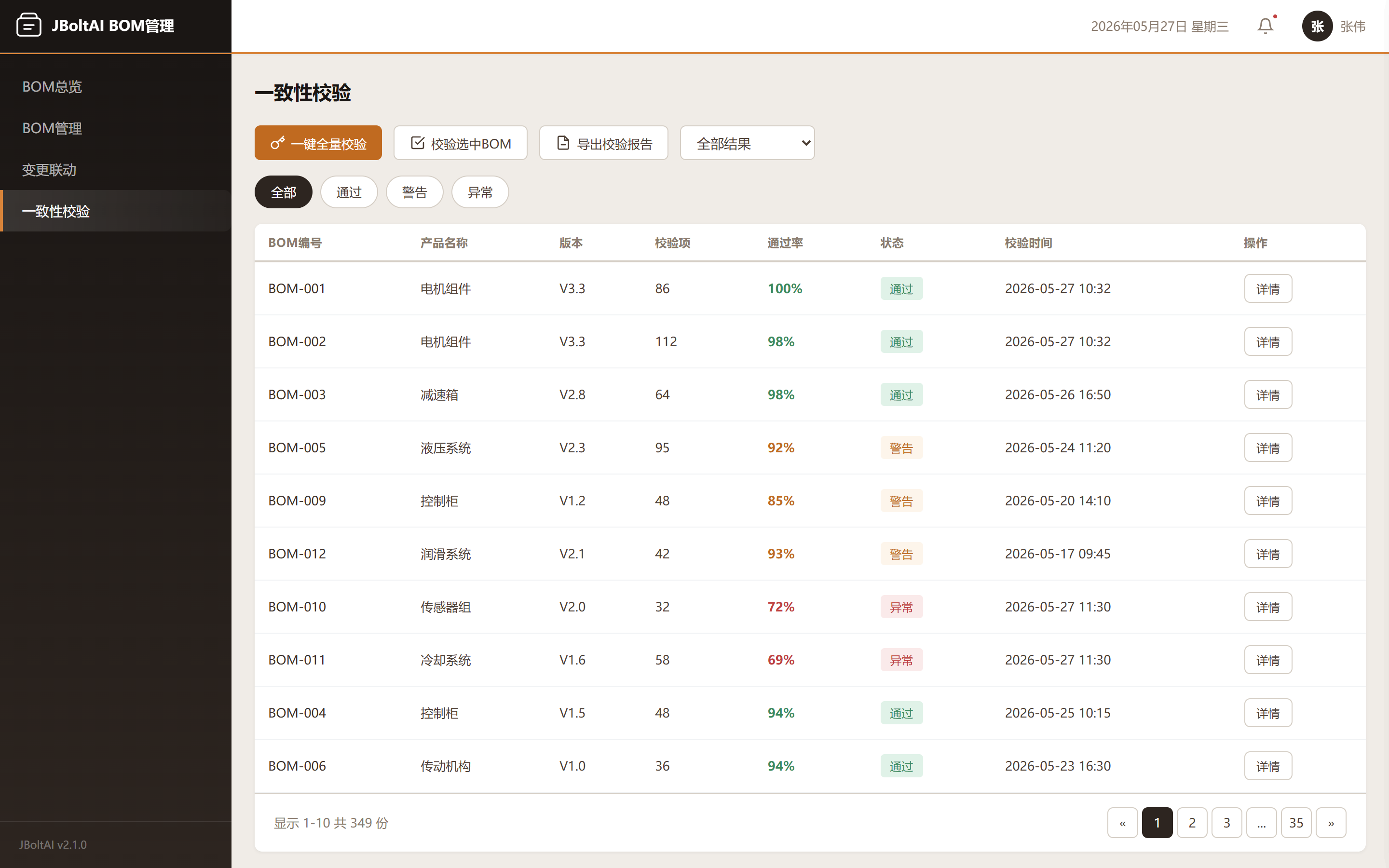This screenshot has width=1389, height=868.
Task: View 详情 for BOM-005
Action: pyautogui.click(x=1268, y=448)
